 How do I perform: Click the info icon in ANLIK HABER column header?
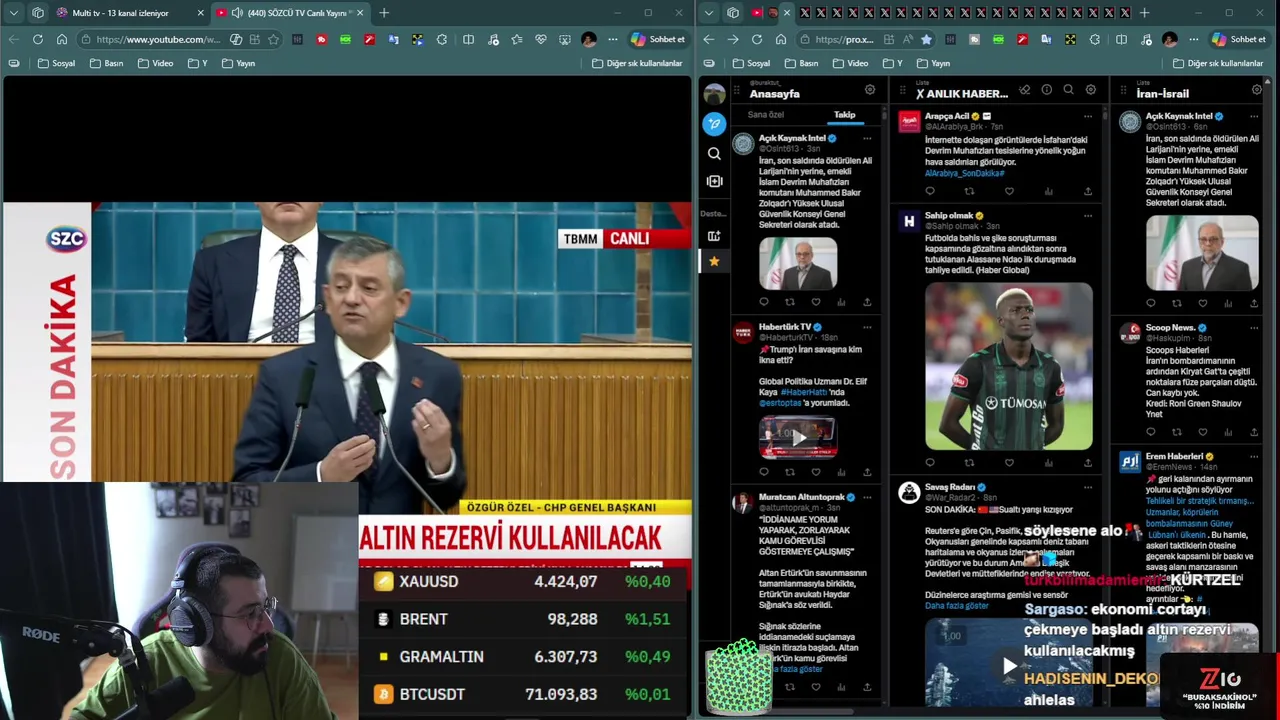[1046, 90]
